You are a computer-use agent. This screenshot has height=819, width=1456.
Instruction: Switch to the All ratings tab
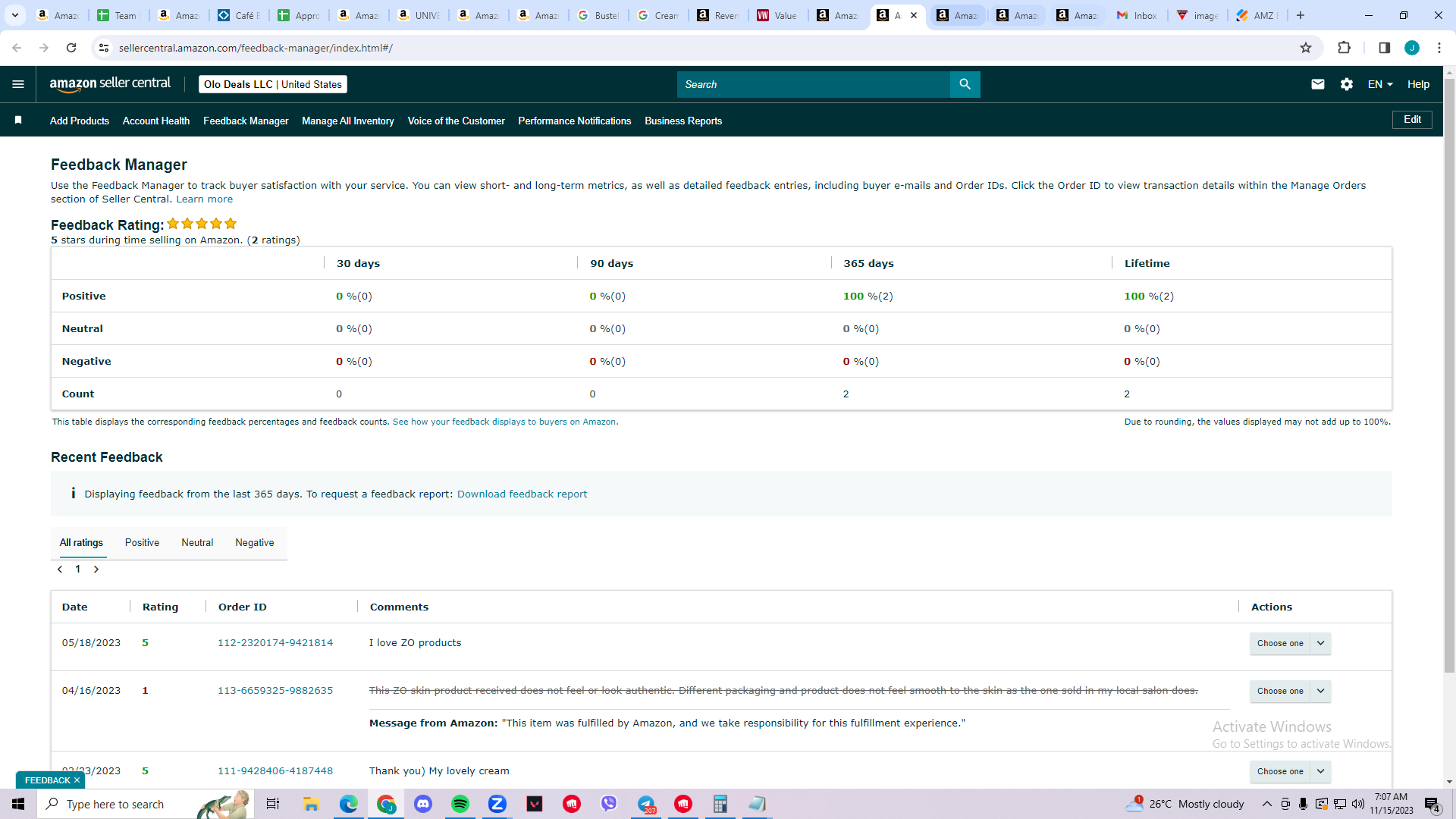coord(81,543)
